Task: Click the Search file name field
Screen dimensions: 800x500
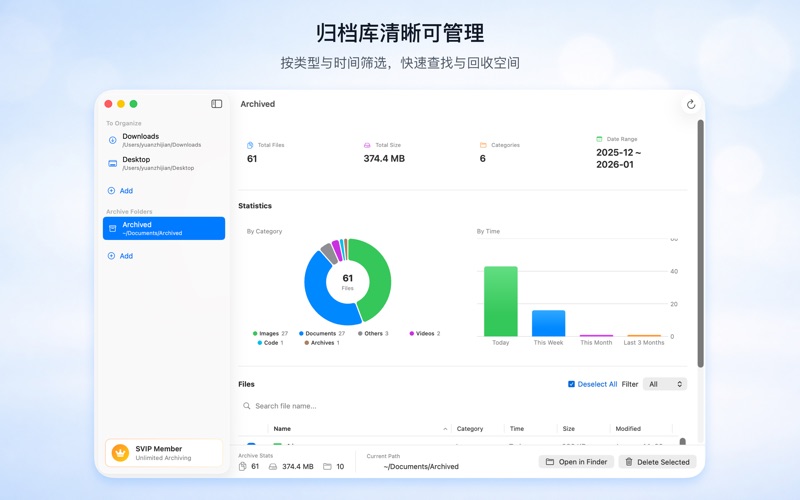Action: tap(400, 406)
